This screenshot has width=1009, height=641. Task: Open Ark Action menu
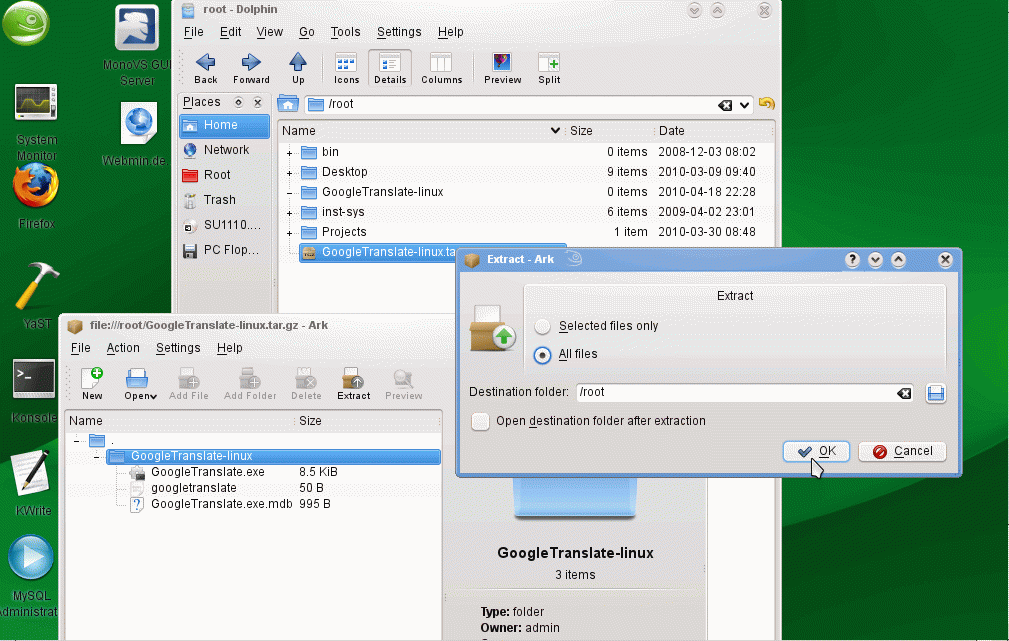point(123,348)
